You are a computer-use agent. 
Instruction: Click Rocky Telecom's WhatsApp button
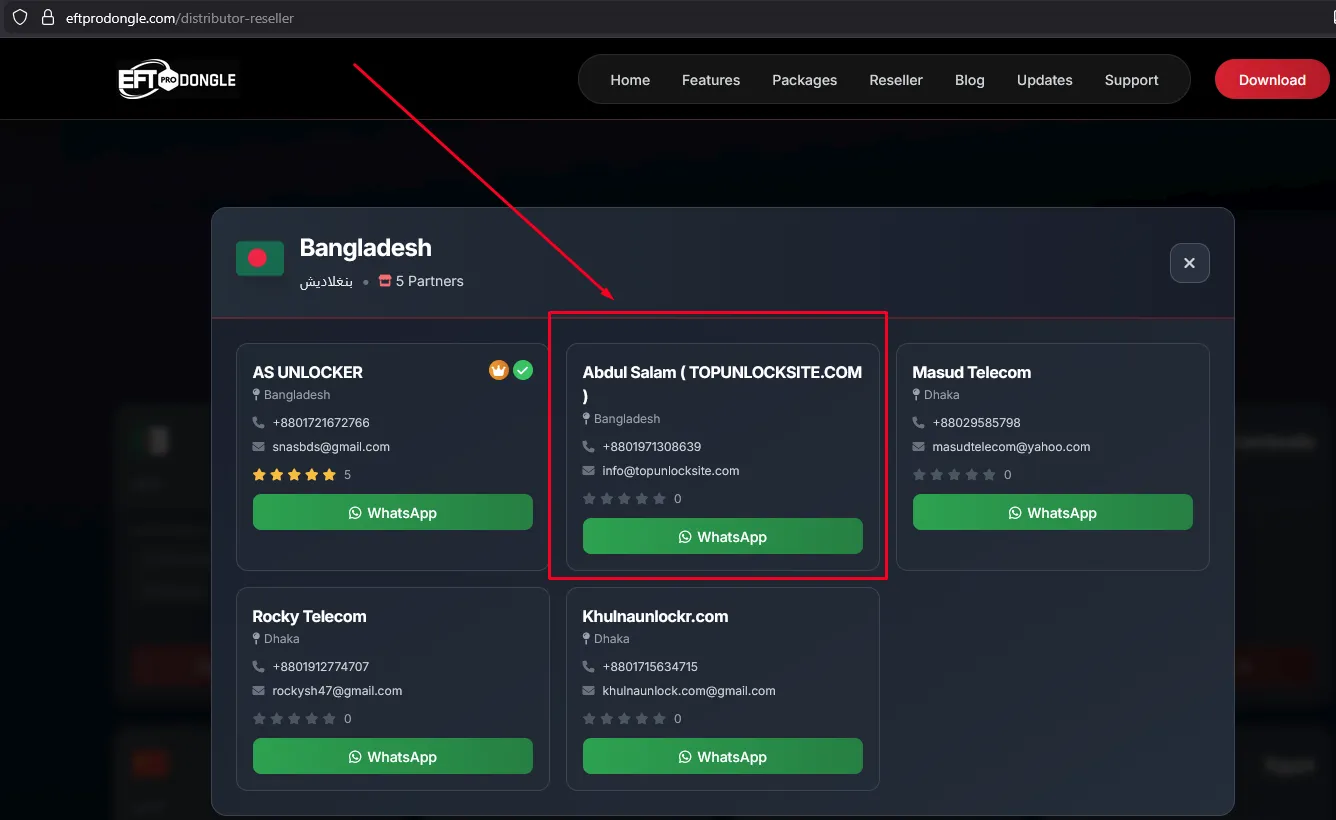point(392,757)
